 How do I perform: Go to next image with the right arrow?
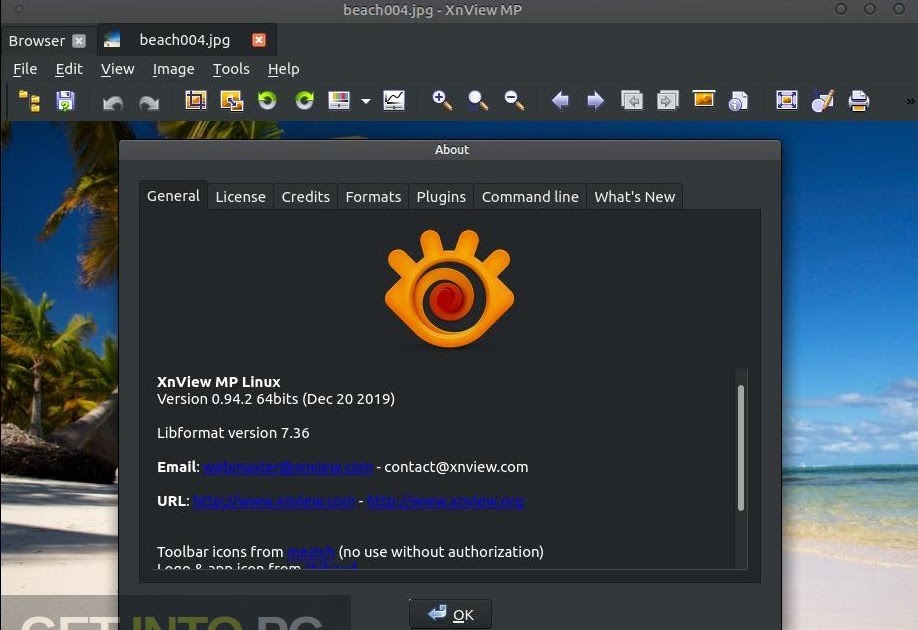pyautogui.click(x=595, y=101)
